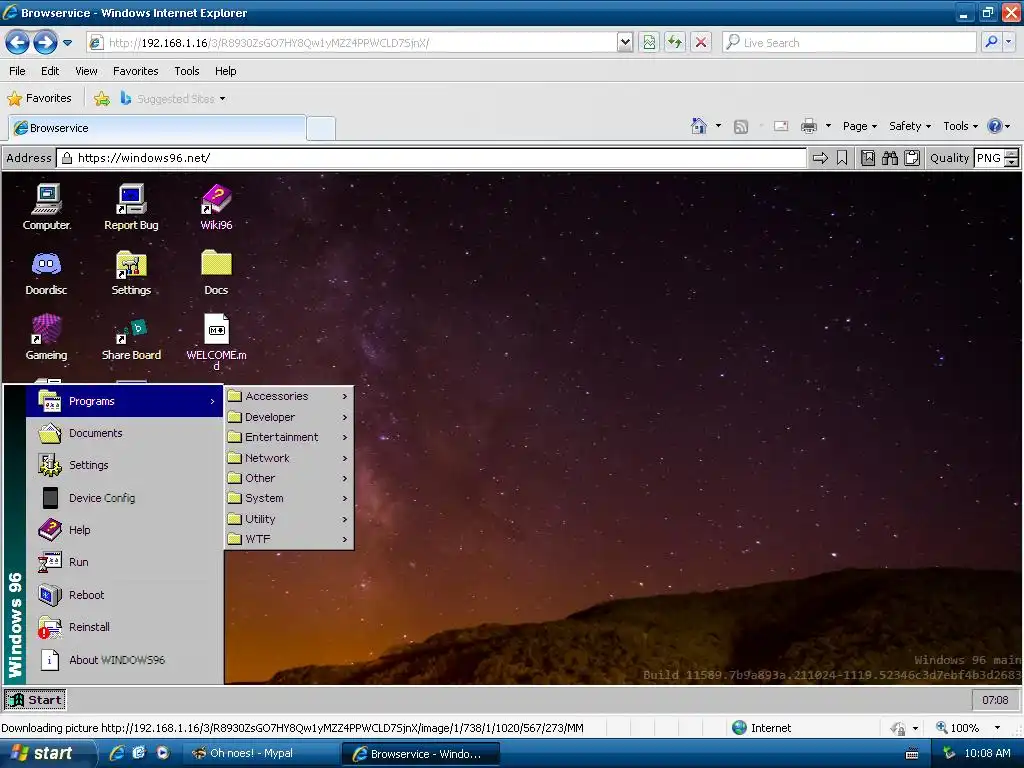Expand the Other programs folder
This screenshot has height=768, width=1024.
[x=289, y=479]
